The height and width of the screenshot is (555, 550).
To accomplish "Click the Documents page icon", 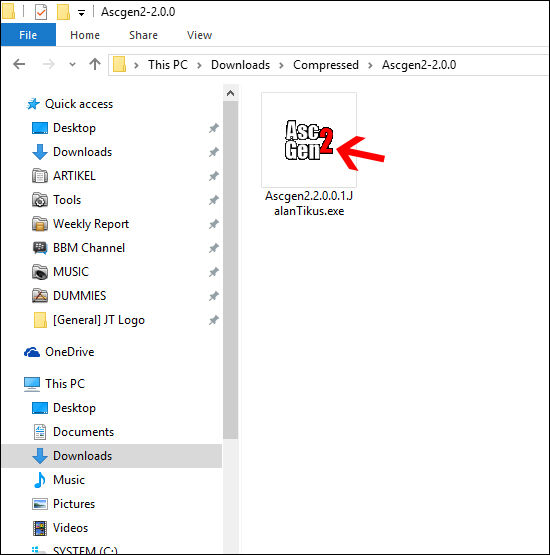I will (40, 432).
